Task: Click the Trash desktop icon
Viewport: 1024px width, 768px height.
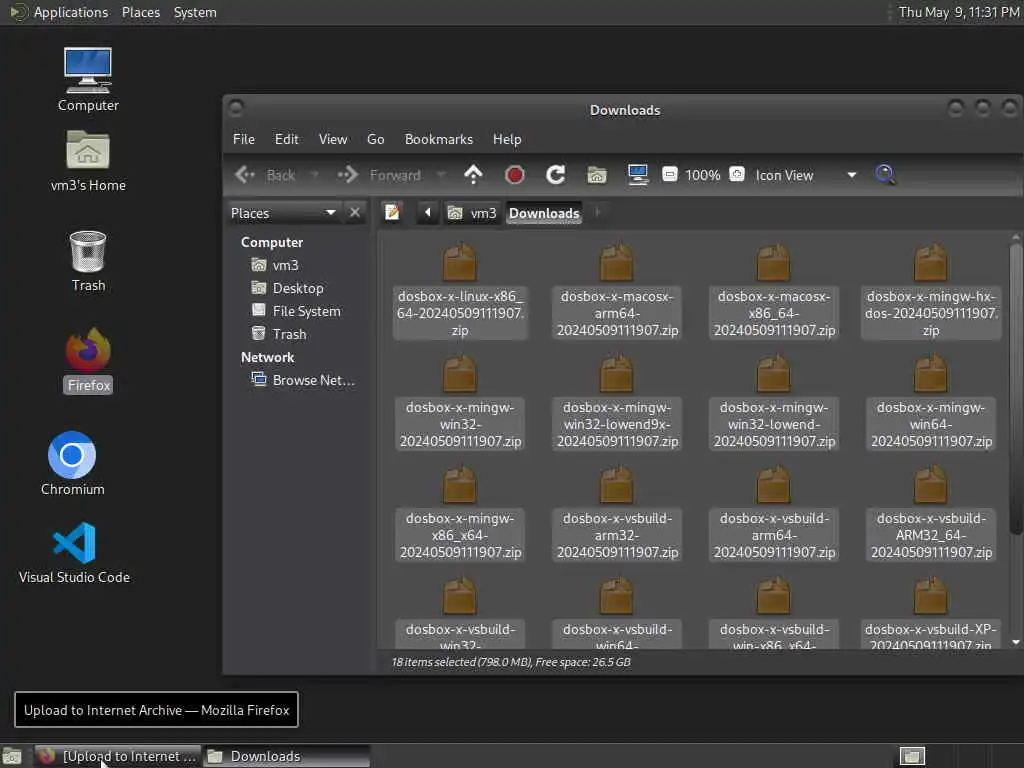Action: coord(88,261)
